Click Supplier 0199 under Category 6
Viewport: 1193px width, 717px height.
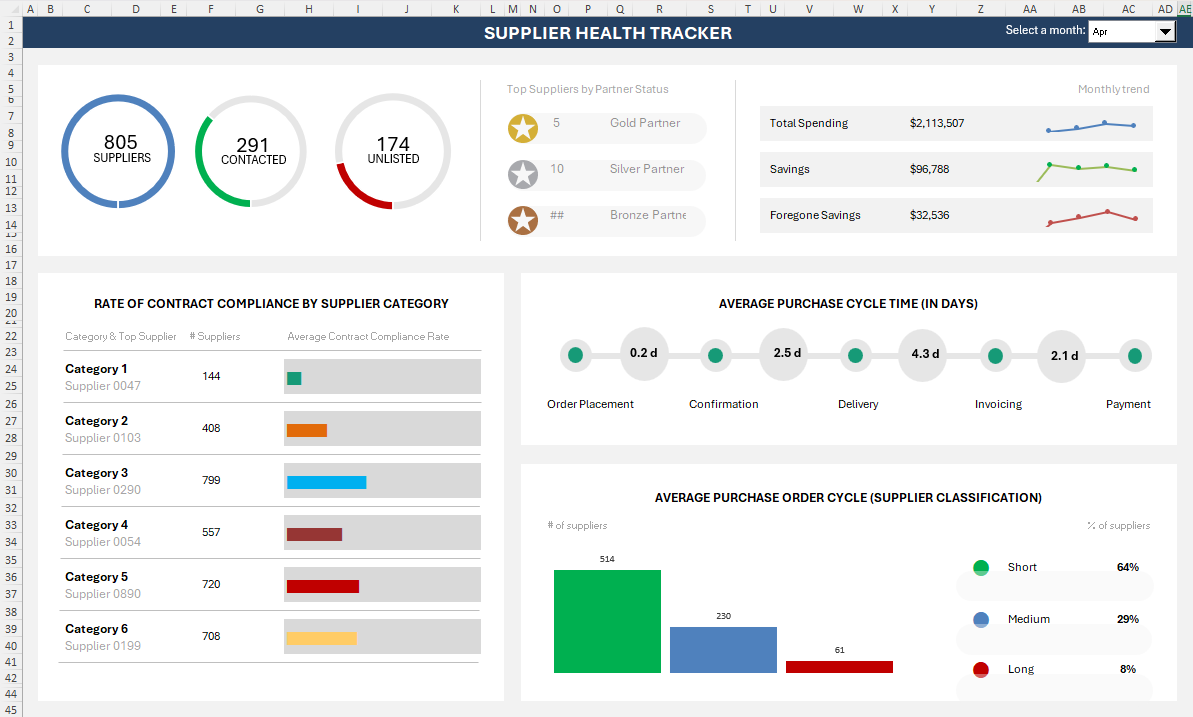click(103, 645)
